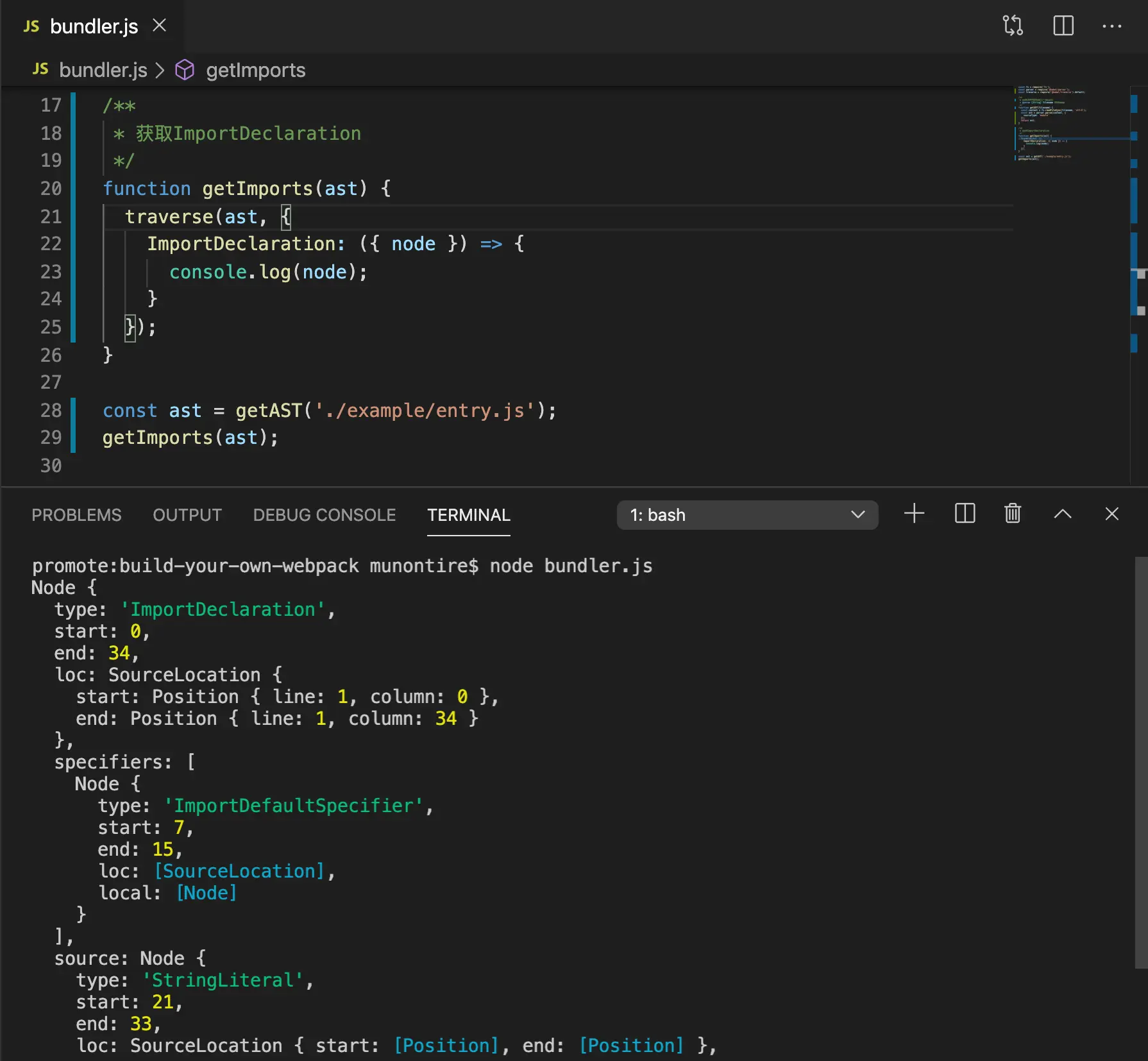Image resolution: width=1148 pixels, height=1061 pixels.
Task: Select the TERMINAL panel tab
Action: (x=468, y=515)
